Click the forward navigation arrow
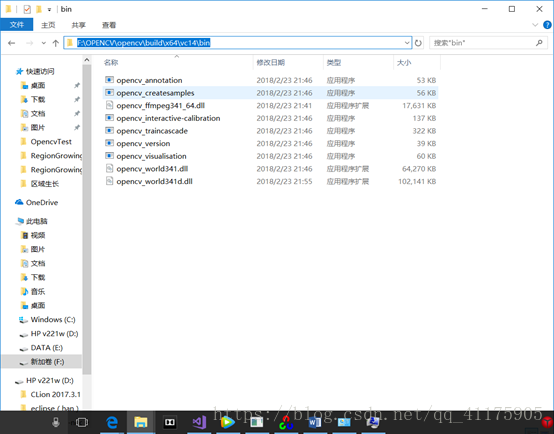The width and height of the screenshot is (554, 434). [x=30, y=43]
